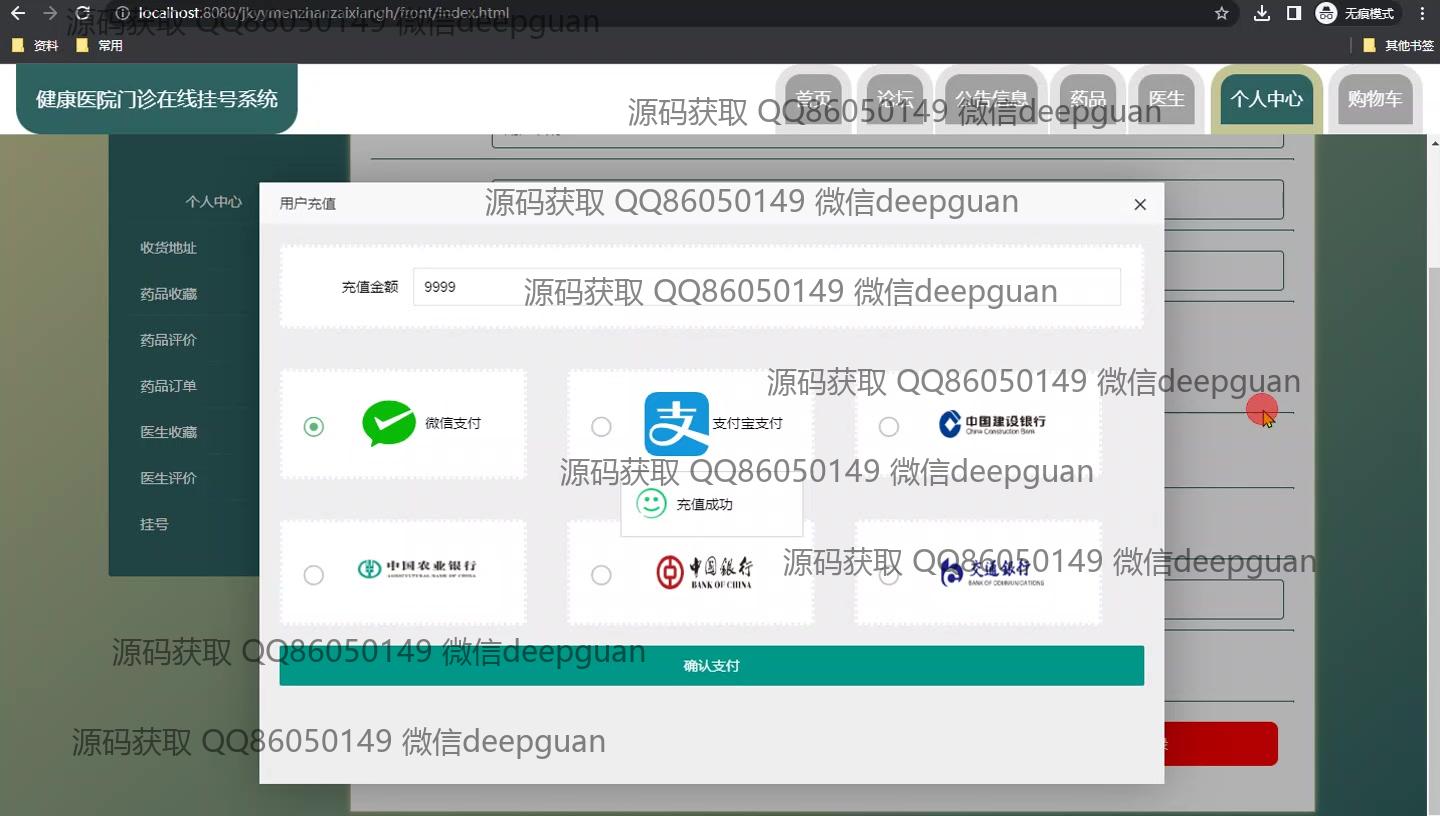Click the WeChat Pay green logo
The image size is (1440, 816).
coord(389,423)
